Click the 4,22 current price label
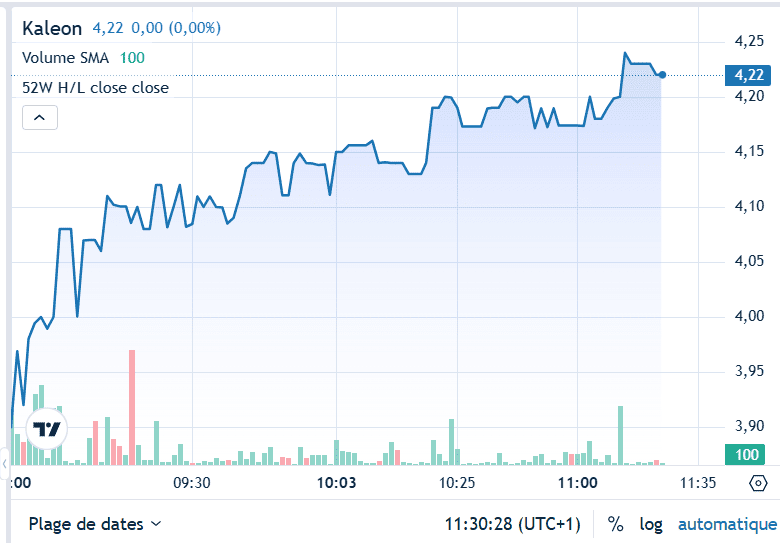The width and height of the screenshot is (780, 543). click(x=748, y=75)
